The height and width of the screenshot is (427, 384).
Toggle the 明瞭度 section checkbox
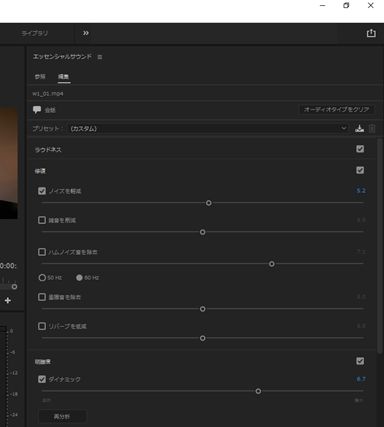(360, 361)
